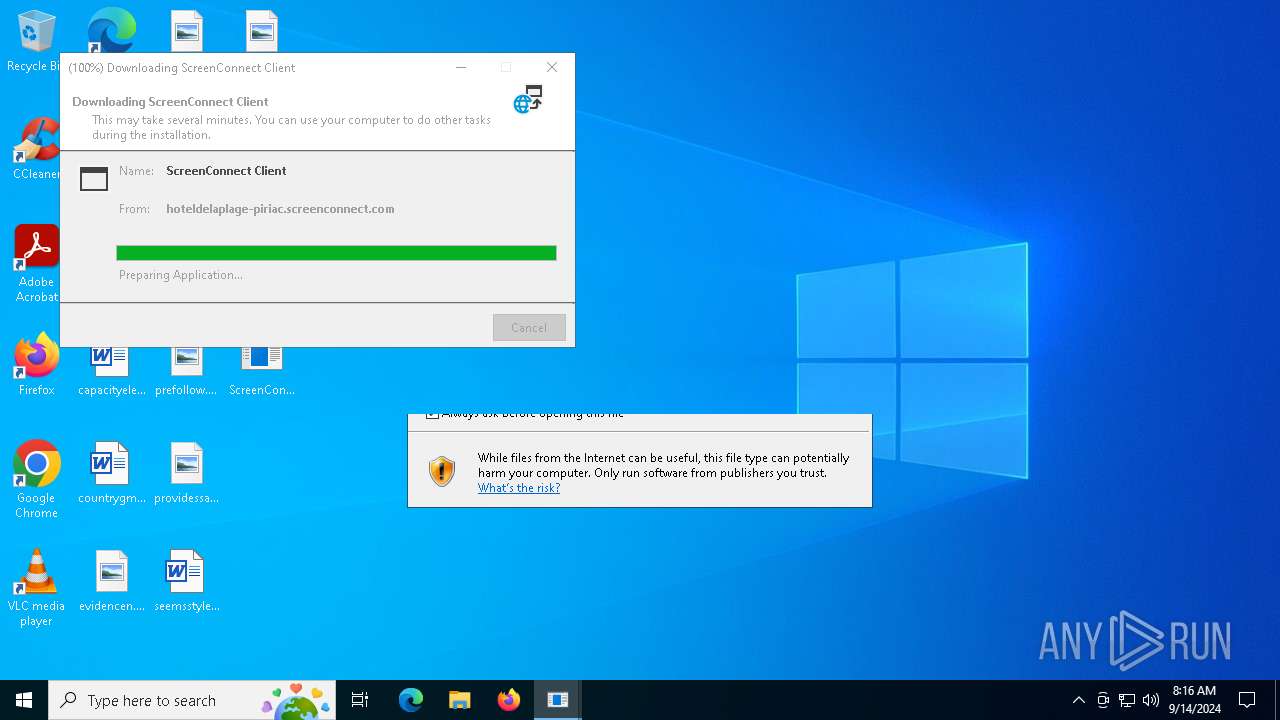Viewport: 1280px width, 720px height.
Task: Open the CCleaner desktop shortcut
Action: [36, 150]
